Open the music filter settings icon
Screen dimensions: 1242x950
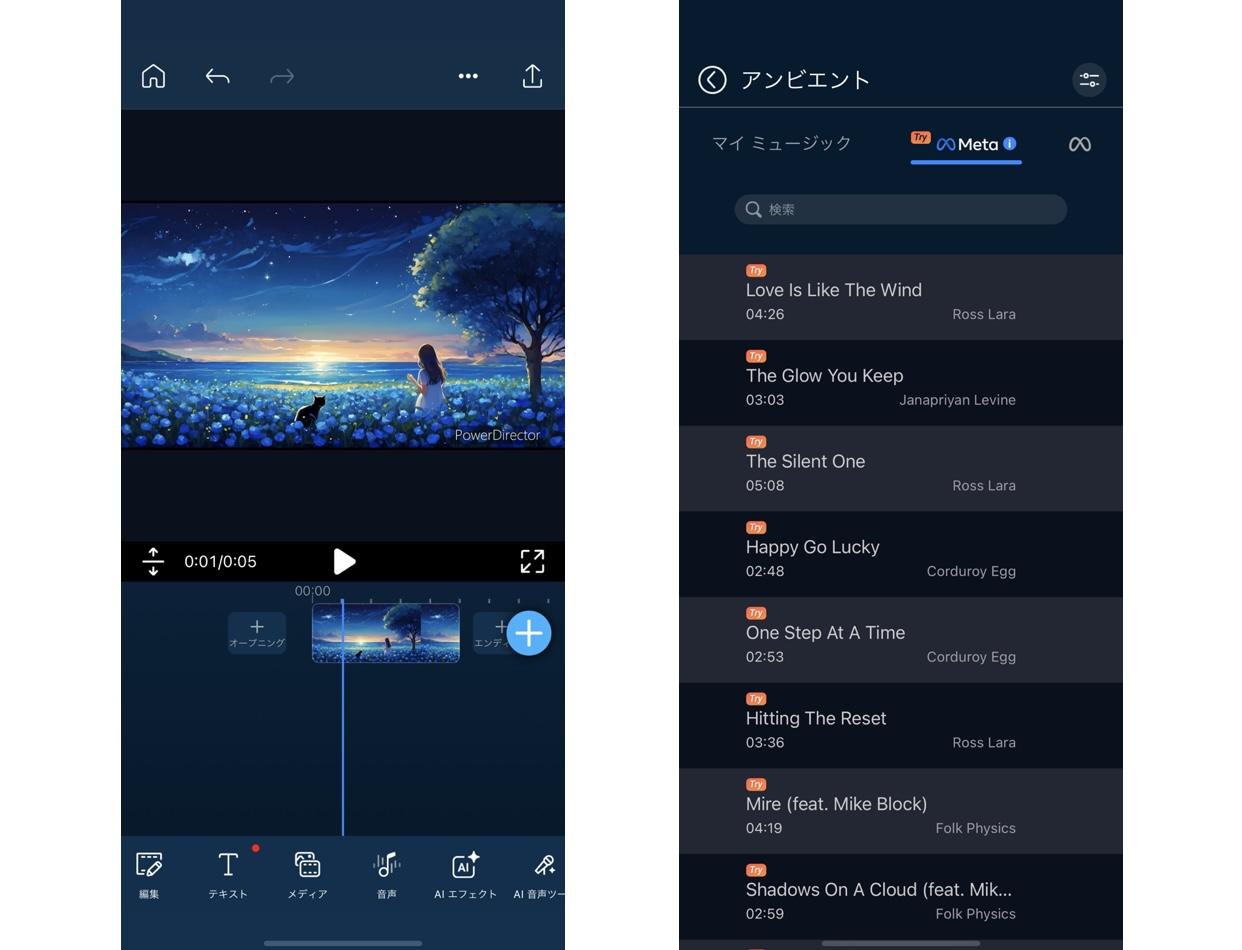[1089, 80]
